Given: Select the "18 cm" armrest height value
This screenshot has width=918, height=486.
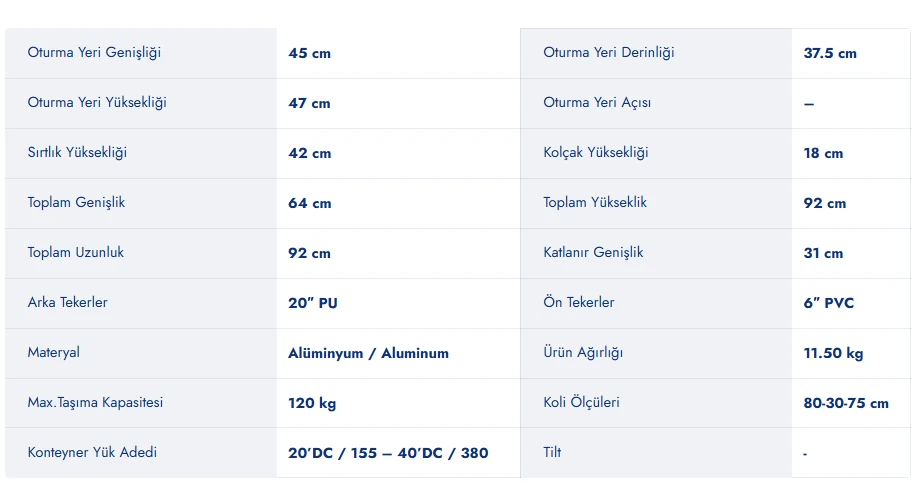Looking at the screenshot, I should coord(823,153).
